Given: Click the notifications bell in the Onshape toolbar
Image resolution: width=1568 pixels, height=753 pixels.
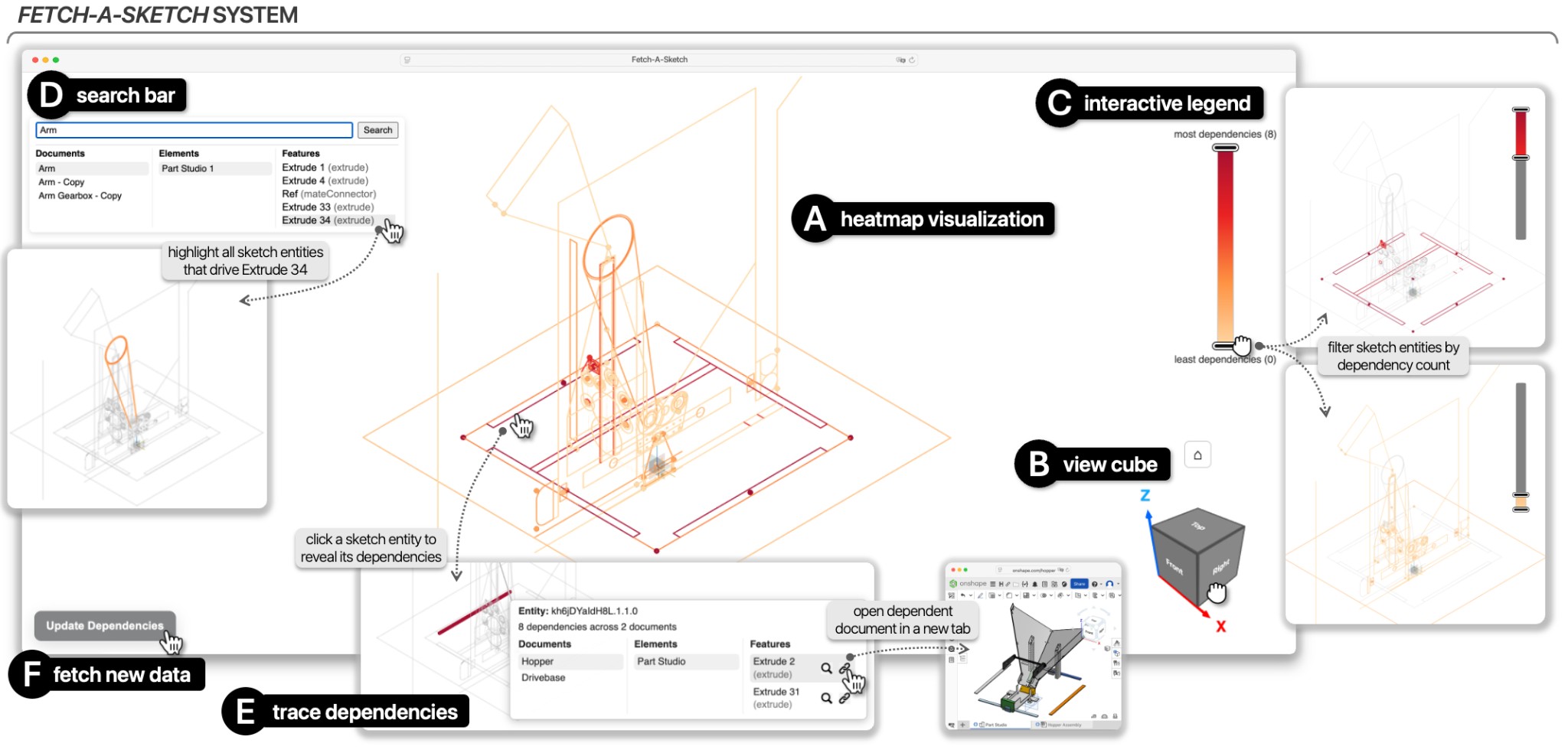Looking at the screenshot, I should coord(1035,584).
